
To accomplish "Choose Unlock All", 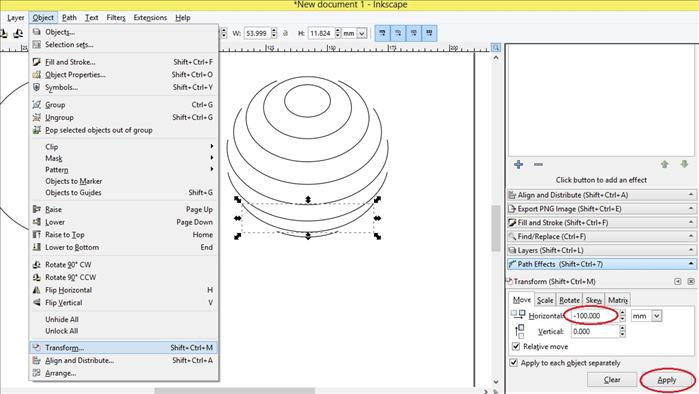I will pos(124,331).
